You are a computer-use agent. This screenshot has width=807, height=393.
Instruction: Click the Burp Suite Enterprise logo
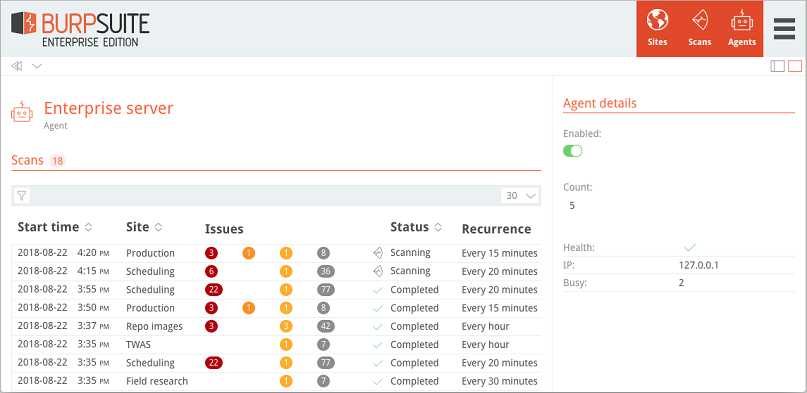point(80,29)
